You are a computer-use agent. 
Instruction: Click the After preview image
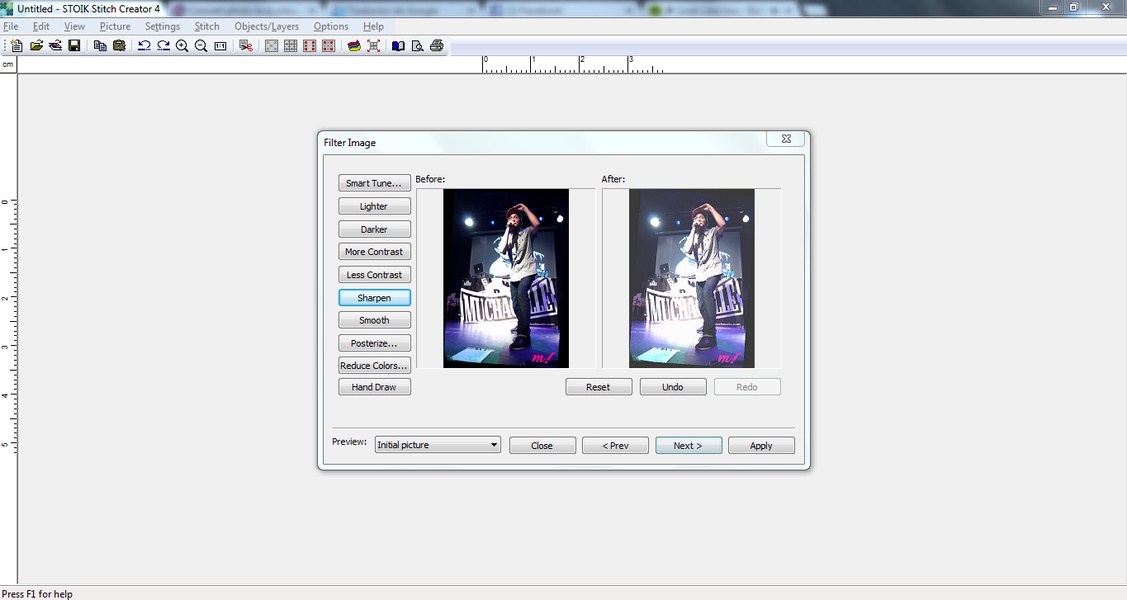[691, 278]
